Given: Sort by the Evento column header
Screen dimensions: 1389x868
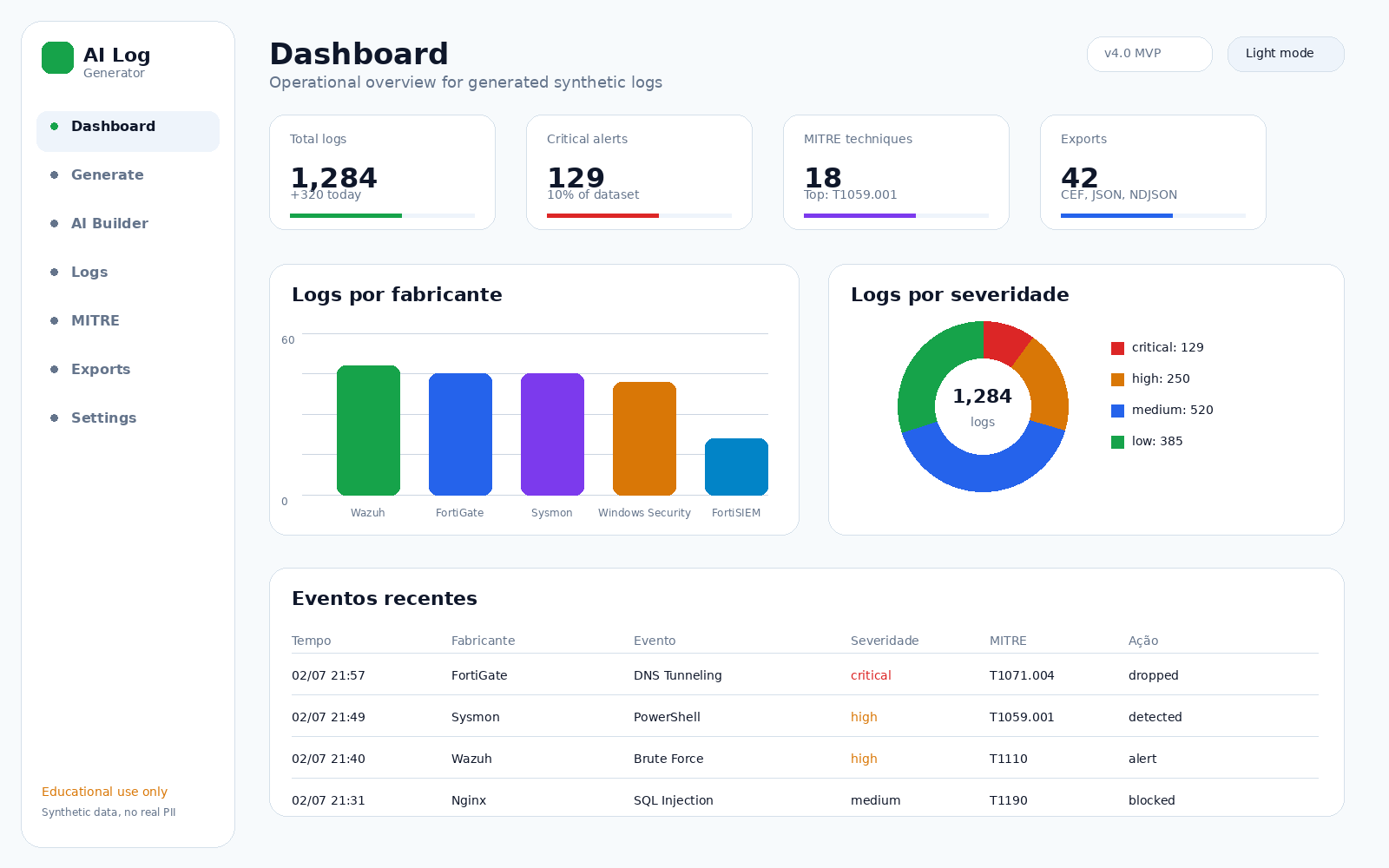Looking at the screenshot, I should pyautogui.click(x=655, y=641).
